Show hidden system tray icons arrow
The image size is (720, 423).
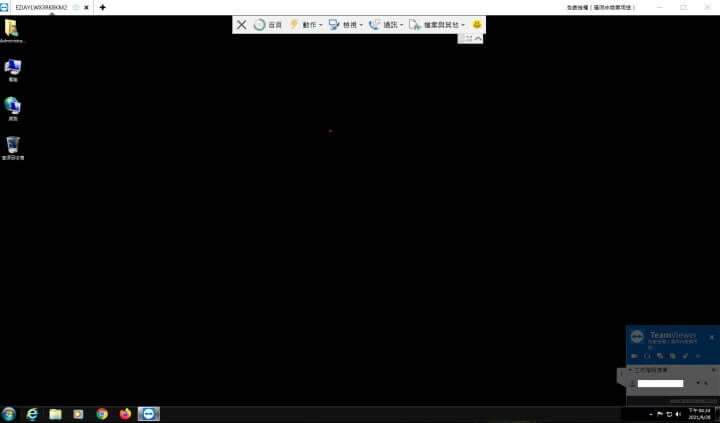[x=651, y=414]
